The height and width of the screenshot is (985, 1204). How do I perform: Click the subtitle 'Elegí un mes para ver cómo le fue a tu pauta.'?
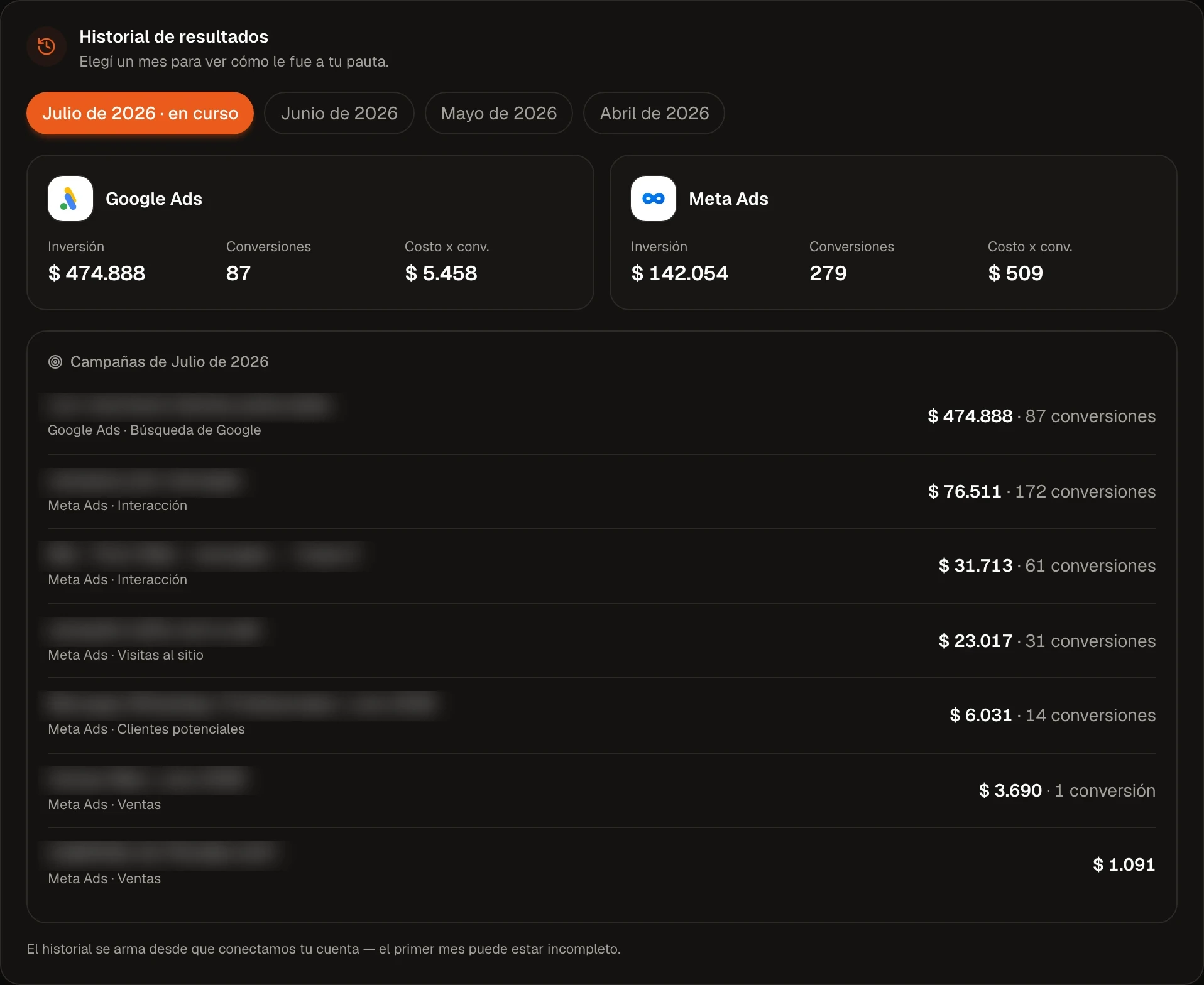click(x=234, y=62)
